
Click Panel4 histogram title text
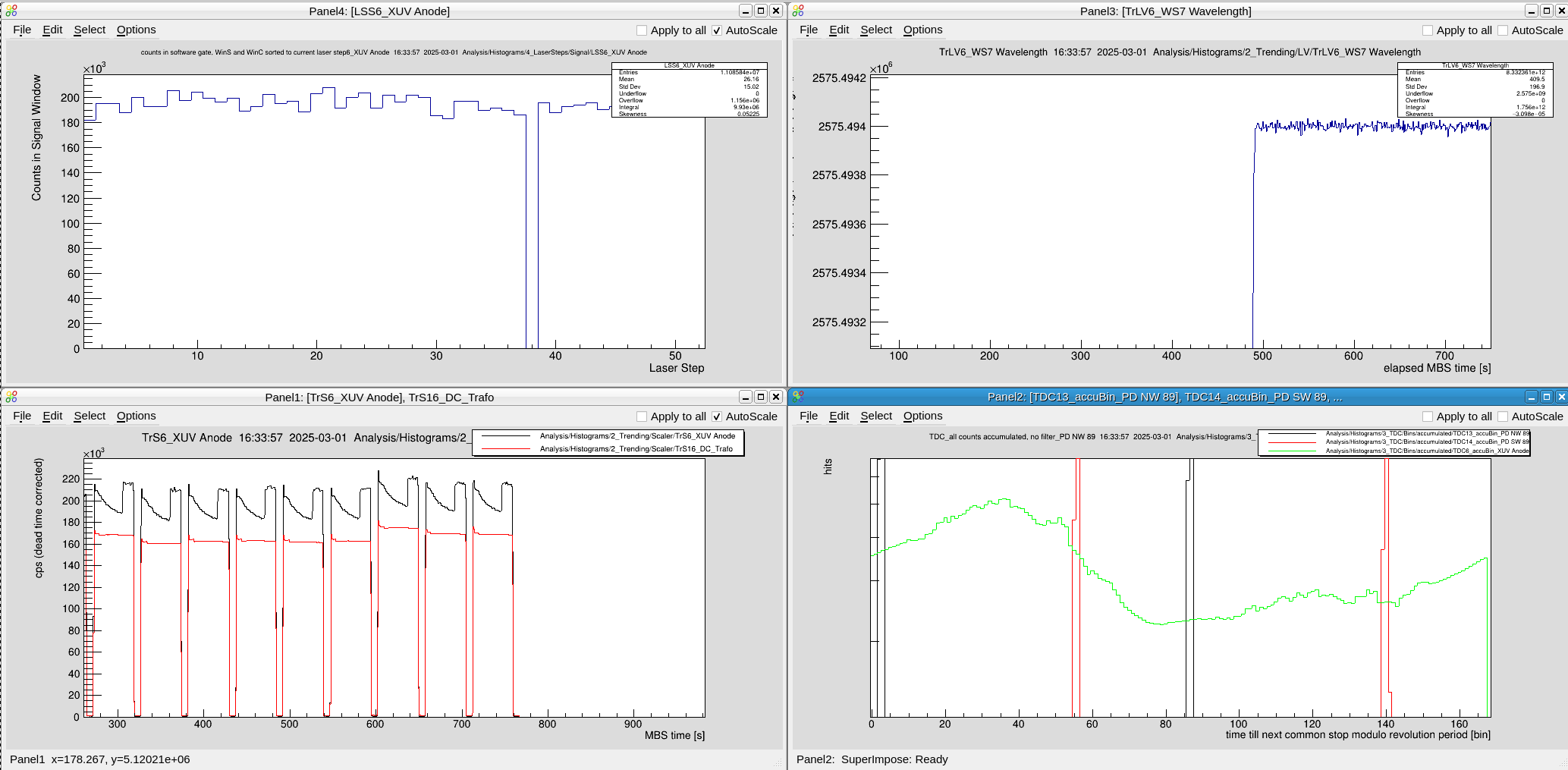point(394,52)
